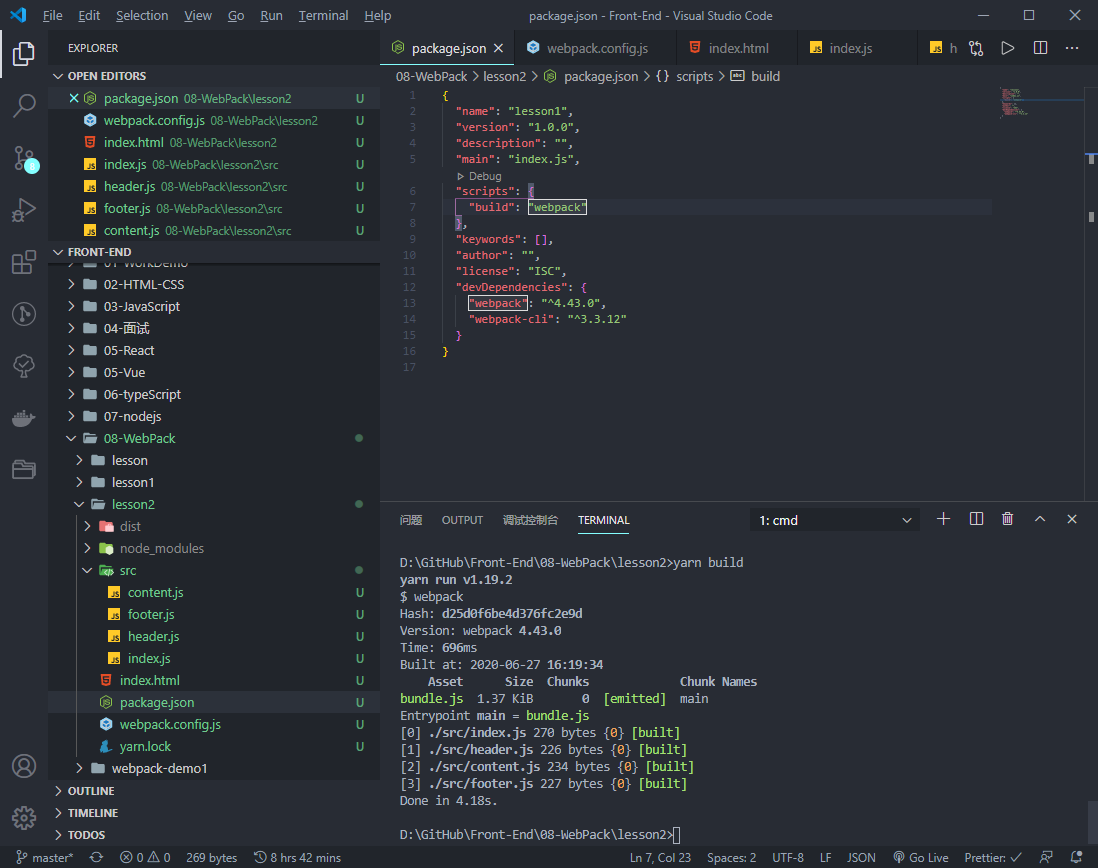The height and width of the screenshot is (868, 1098).
Task: Maximize the panel with up chevron
Action: (1040, 519)
